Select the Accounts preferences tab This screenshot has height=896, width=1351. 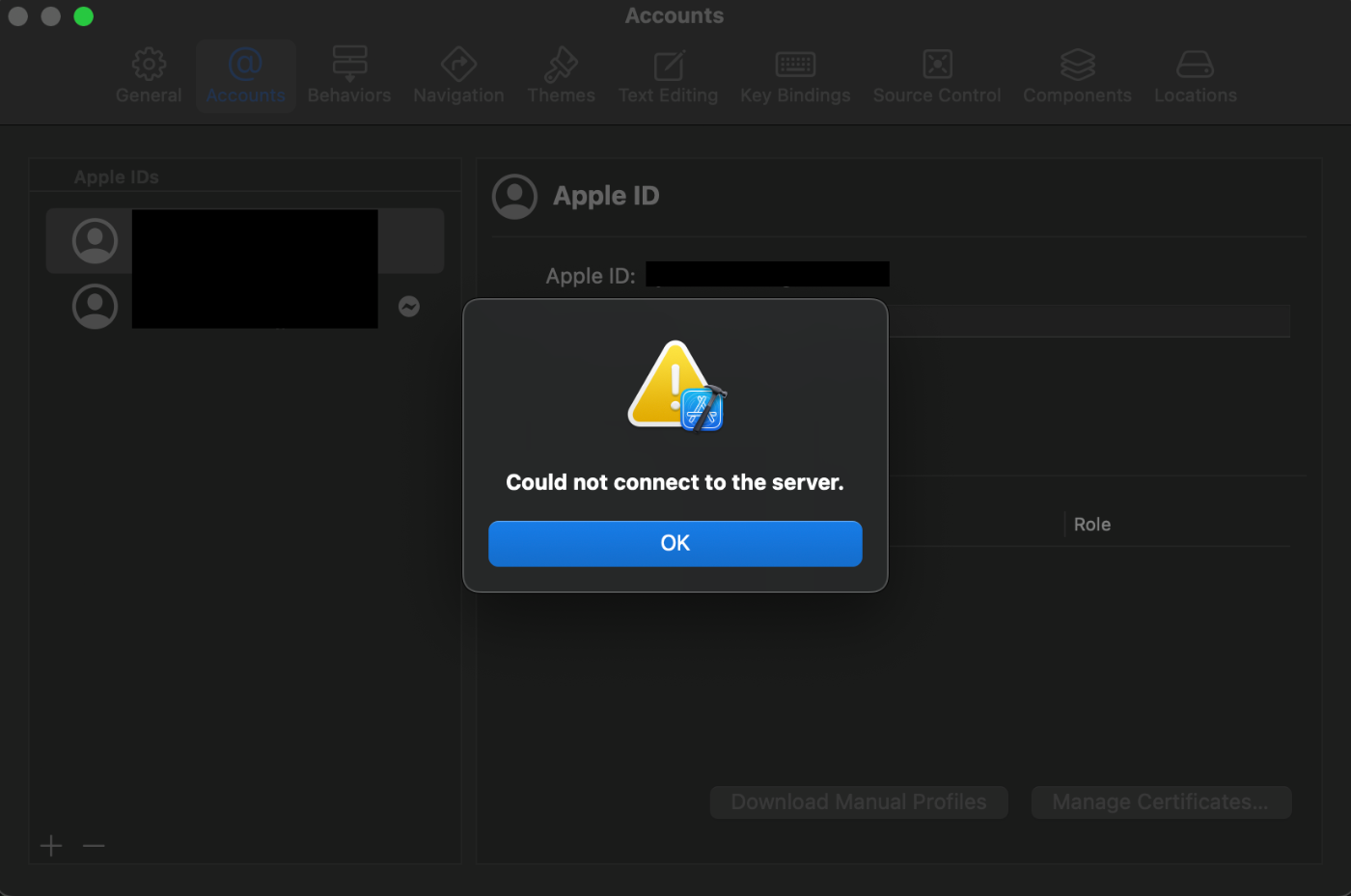point(245,76)
